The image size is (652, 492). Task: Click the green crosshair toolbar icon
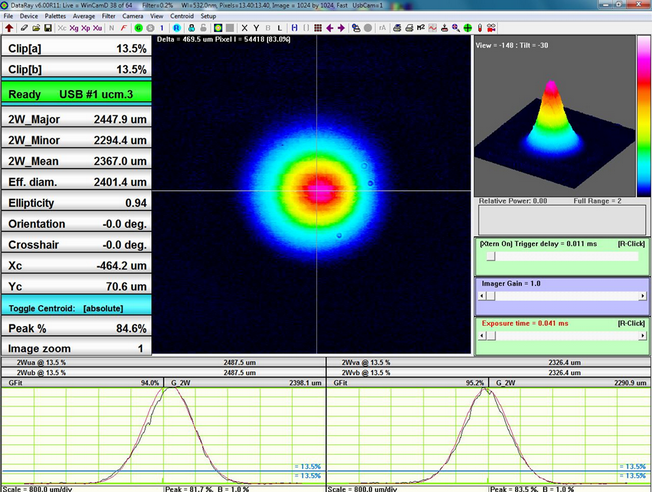(x=467, y=28)
